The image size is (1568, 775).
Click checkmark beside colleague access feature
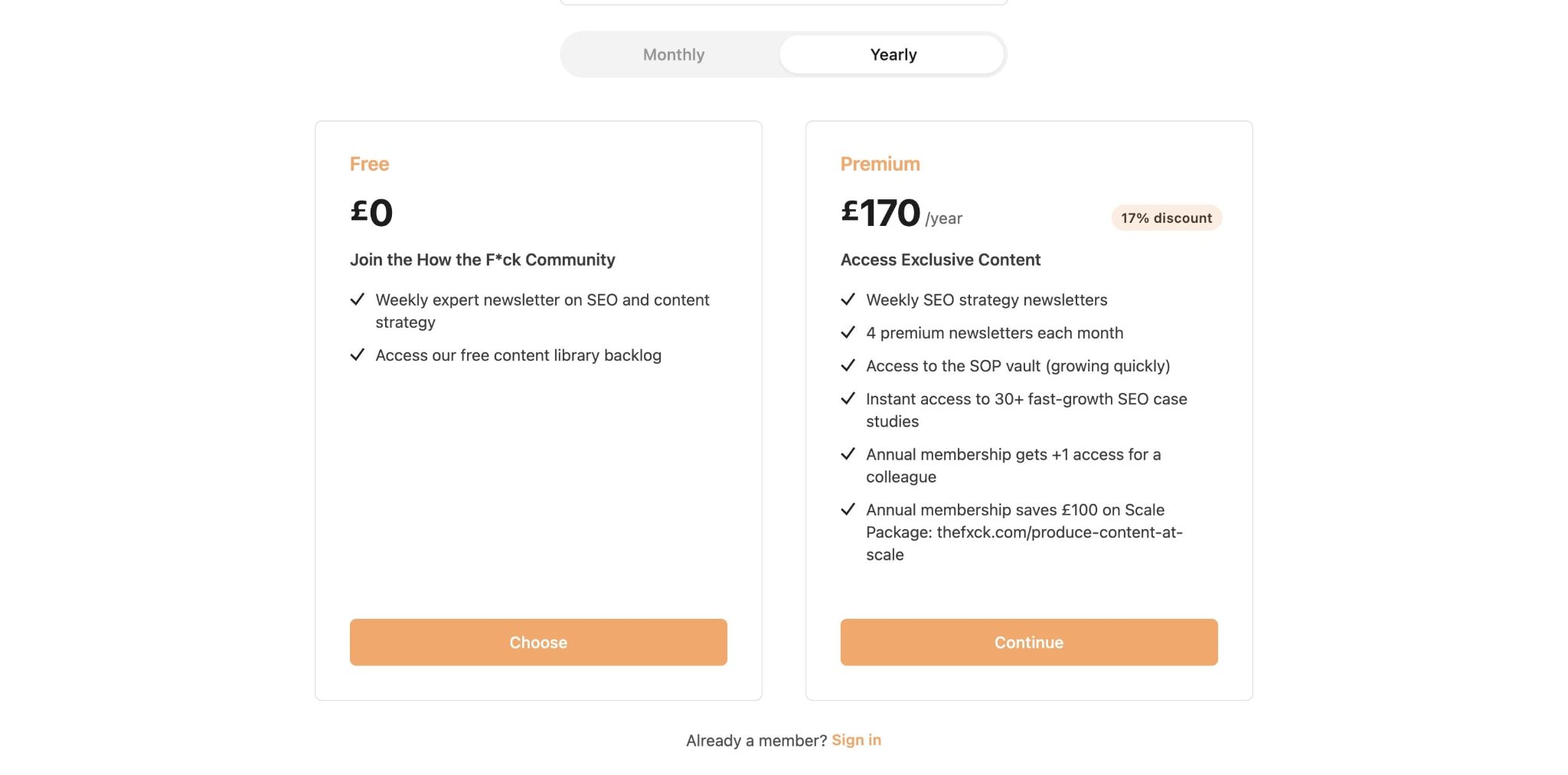[848, 454]
